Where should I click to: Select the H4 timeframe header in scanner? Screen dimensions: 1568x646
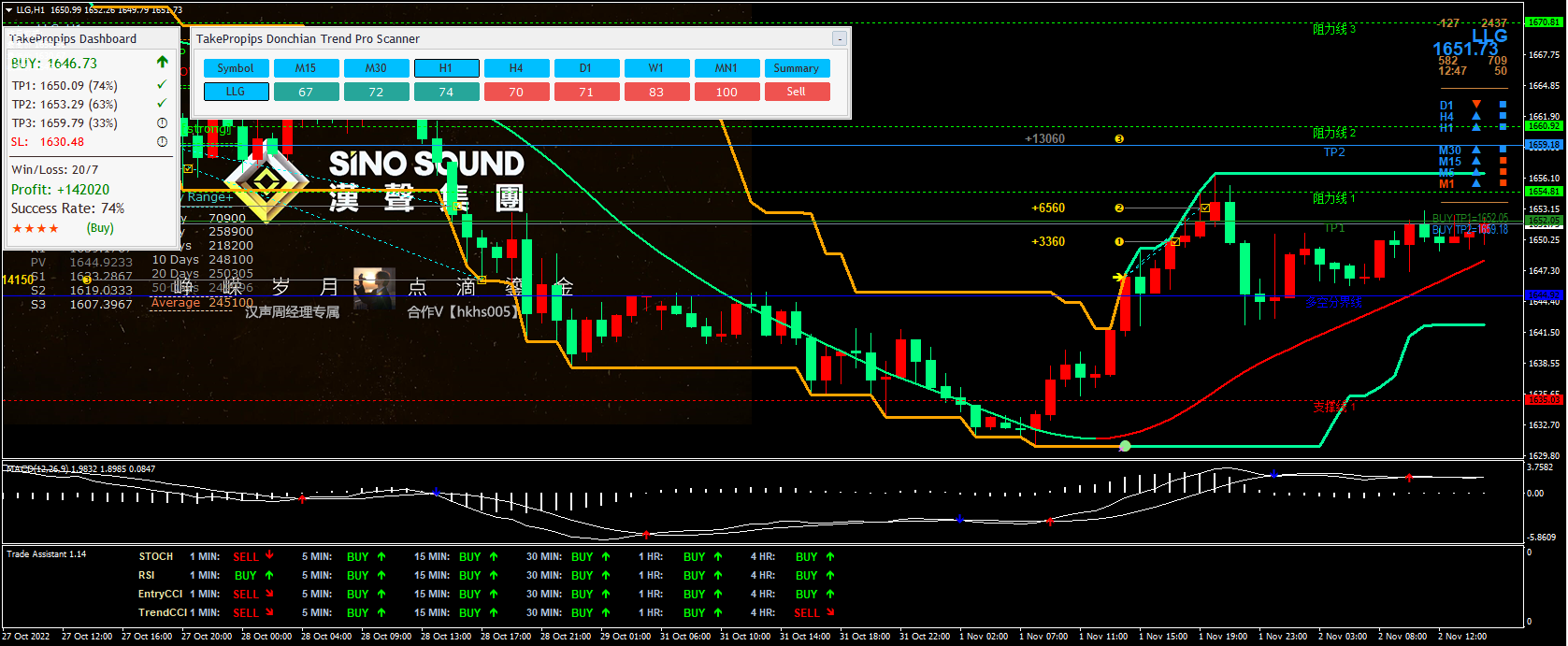(516, 68)
